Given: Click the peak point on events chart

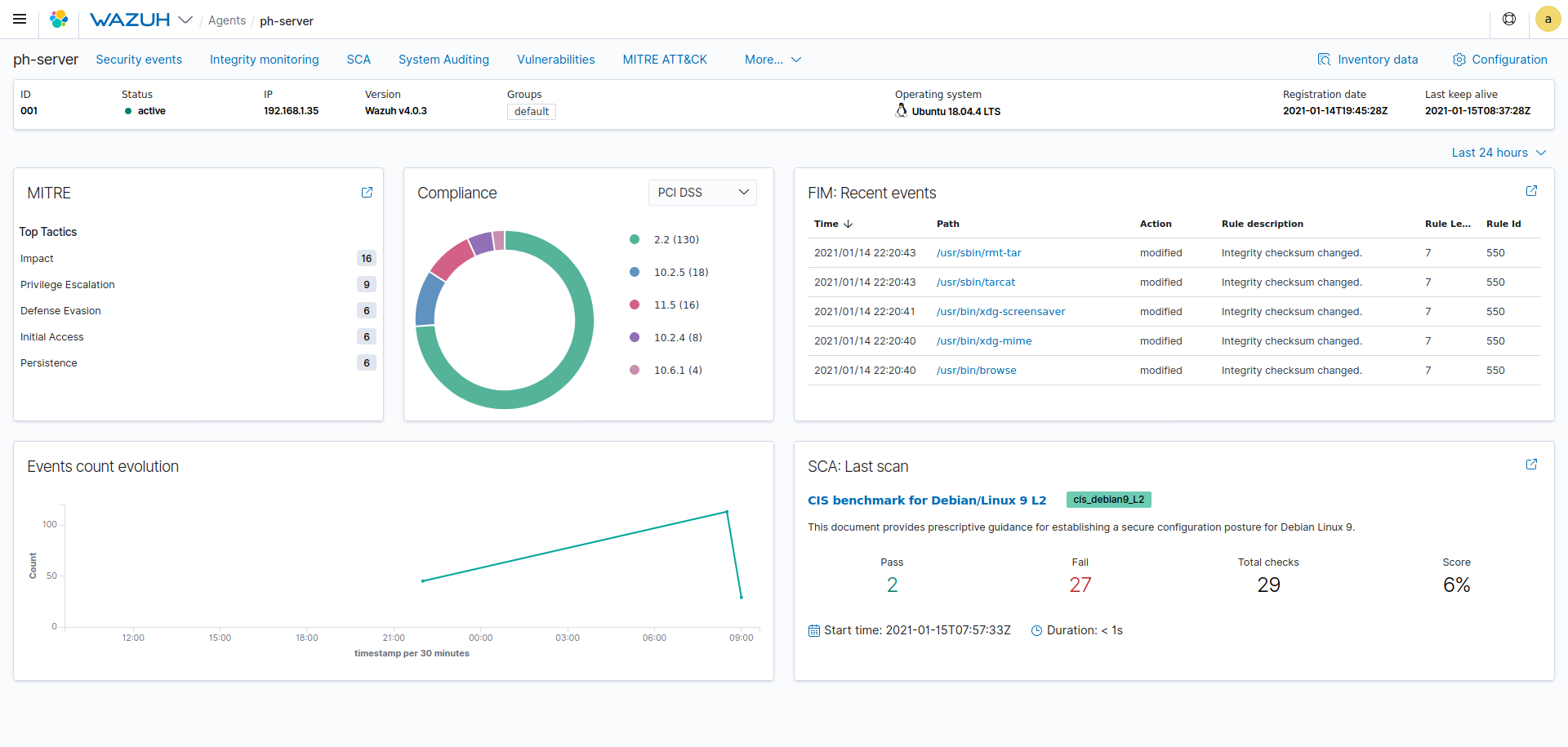Looking at the screenshot, I should 727,512.
